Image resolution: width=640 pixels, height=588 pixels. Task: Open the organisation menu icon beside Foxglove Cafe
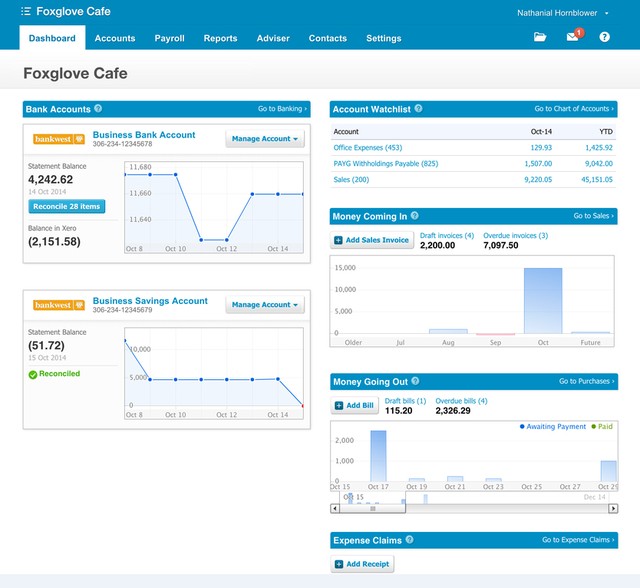[x=26, y=12]
